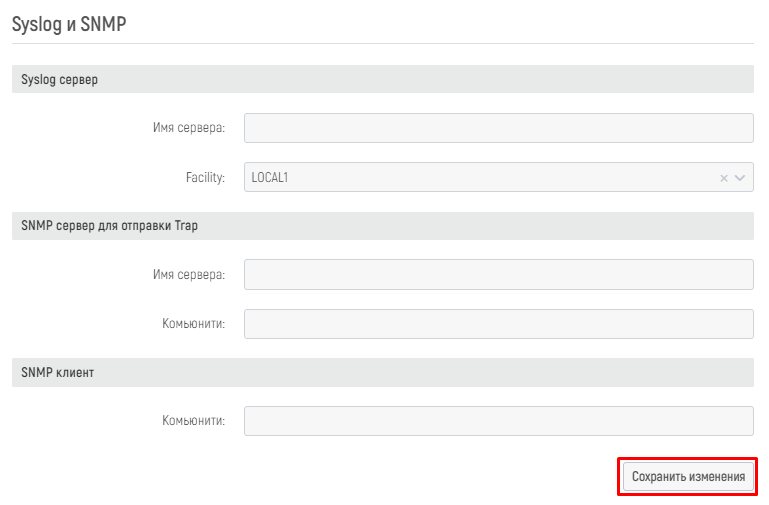Clear the Facility selection with the x icon
This screenshot has width=769, height=505.
[724, 178]
